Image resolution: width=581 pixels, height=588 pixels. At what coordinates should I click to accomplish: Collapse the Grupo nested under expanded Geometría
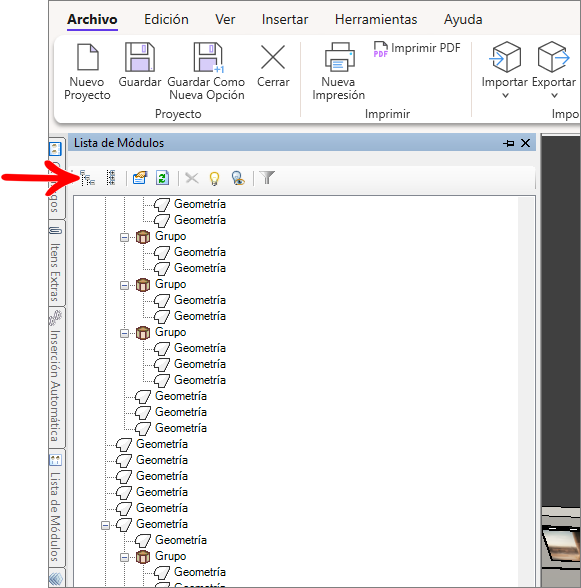click(x=124, y=557)
